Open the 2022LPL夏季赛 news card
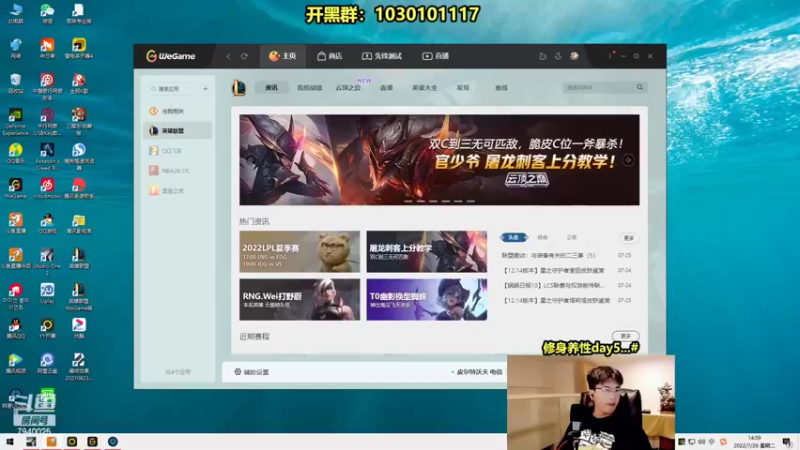 point(299,252)
